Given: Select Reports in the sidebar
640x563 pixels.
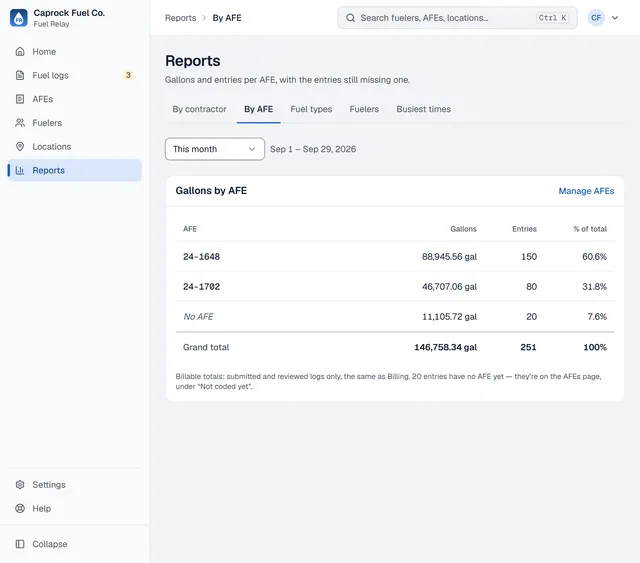Looking at the screenshot, I should coord(75,170).
